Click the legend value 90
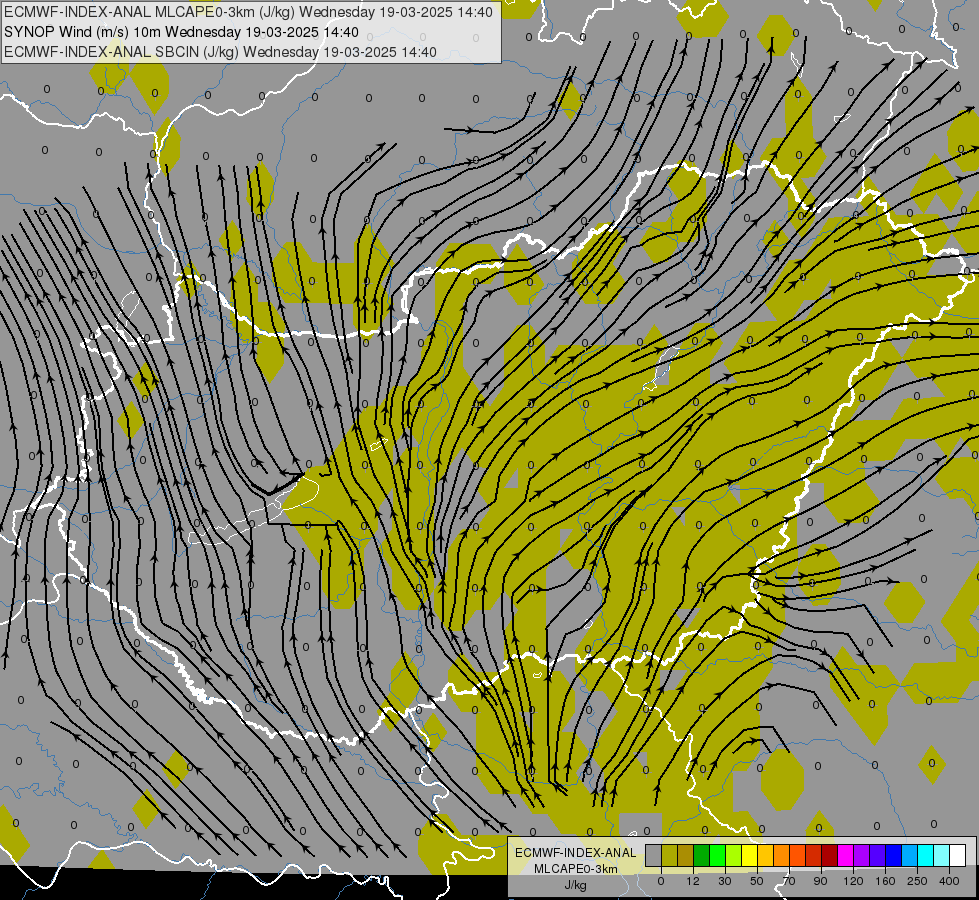Screen dimensions: 979x900 (x=820, y=881)
